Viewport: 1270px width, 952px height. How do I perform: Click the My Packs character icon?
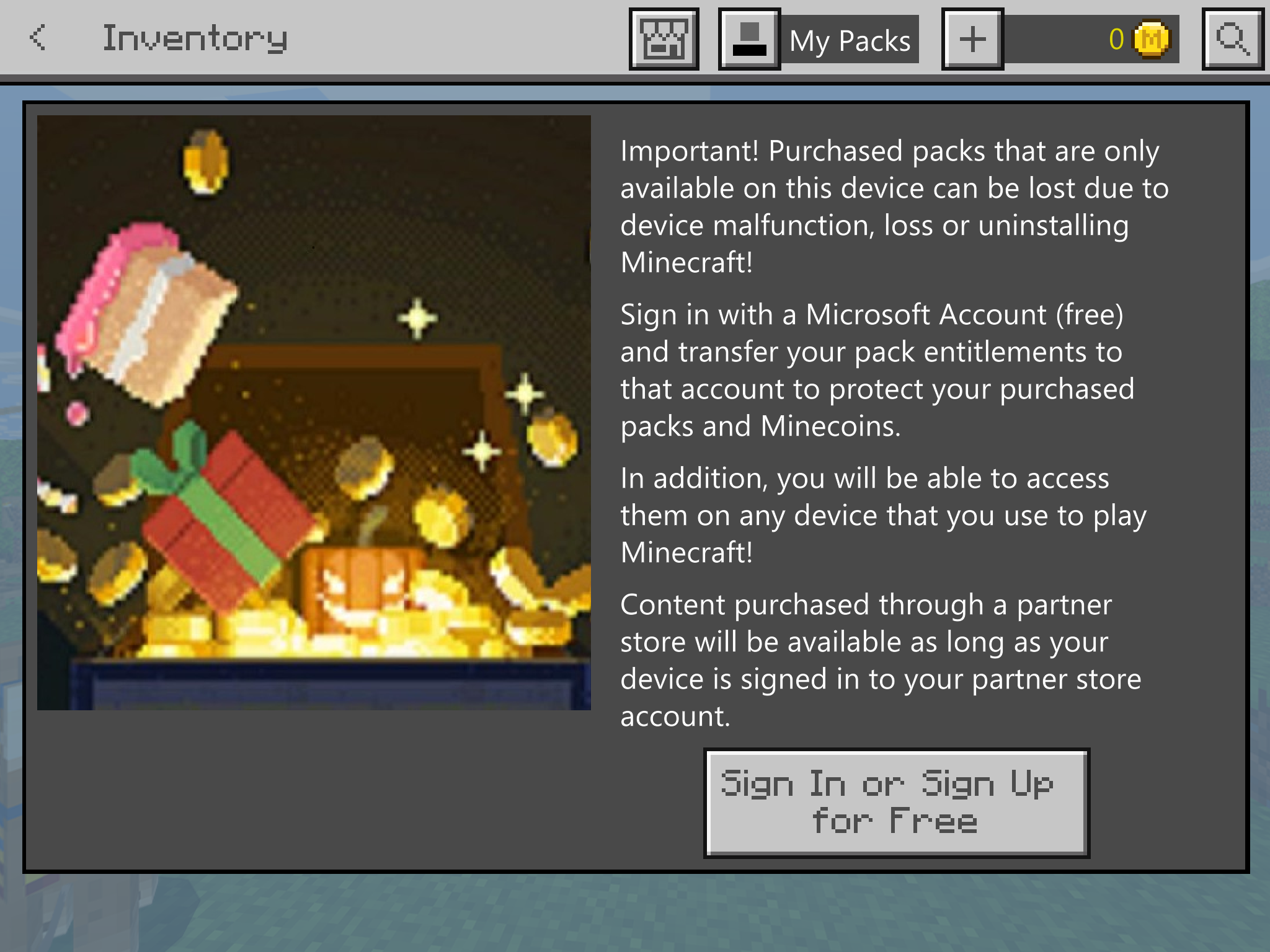point(749,39)
